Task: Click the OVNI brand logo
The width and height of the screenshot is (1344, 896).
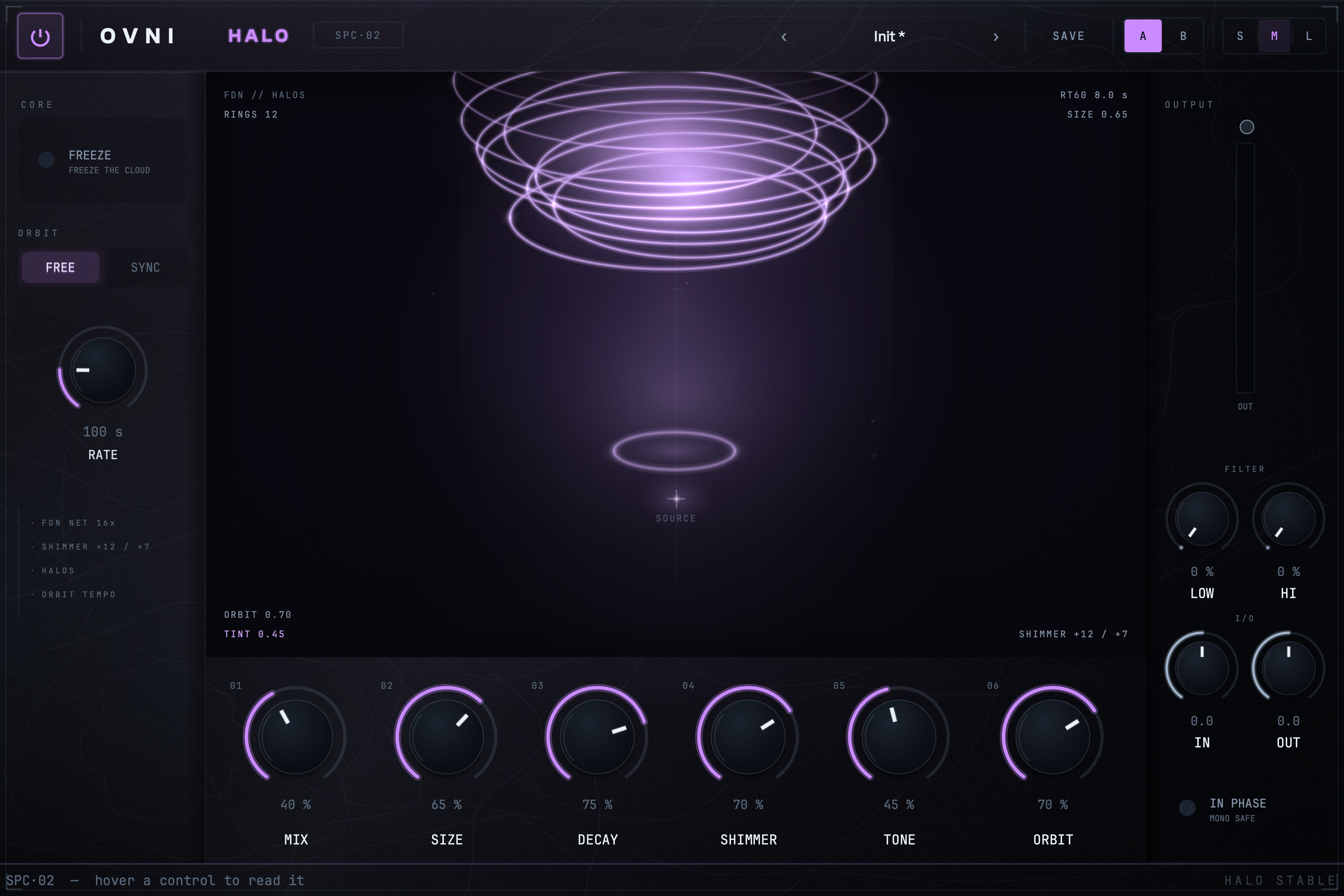Action: point(138,36)
